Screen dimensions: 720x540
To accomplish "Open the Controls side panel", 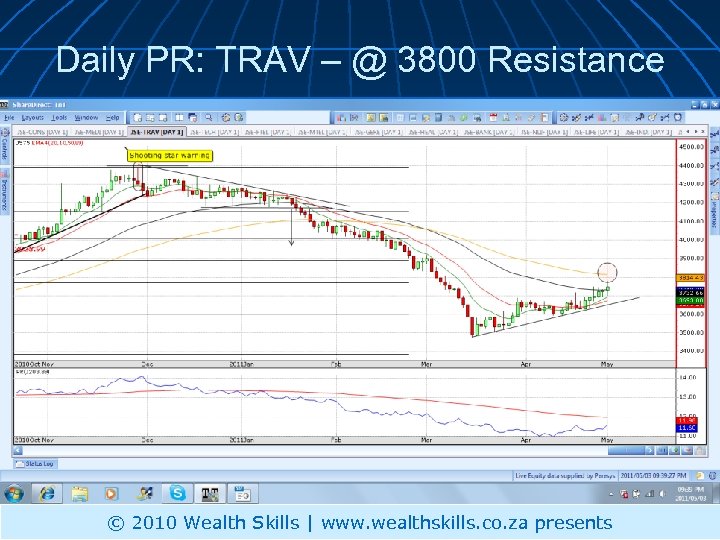I will point(5,146).
